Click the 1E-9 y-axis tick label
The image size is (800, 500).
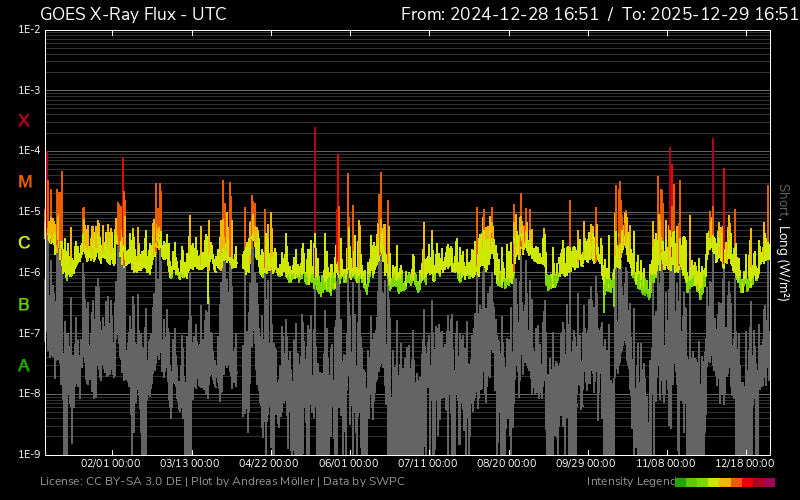click(x=28, y=454)
